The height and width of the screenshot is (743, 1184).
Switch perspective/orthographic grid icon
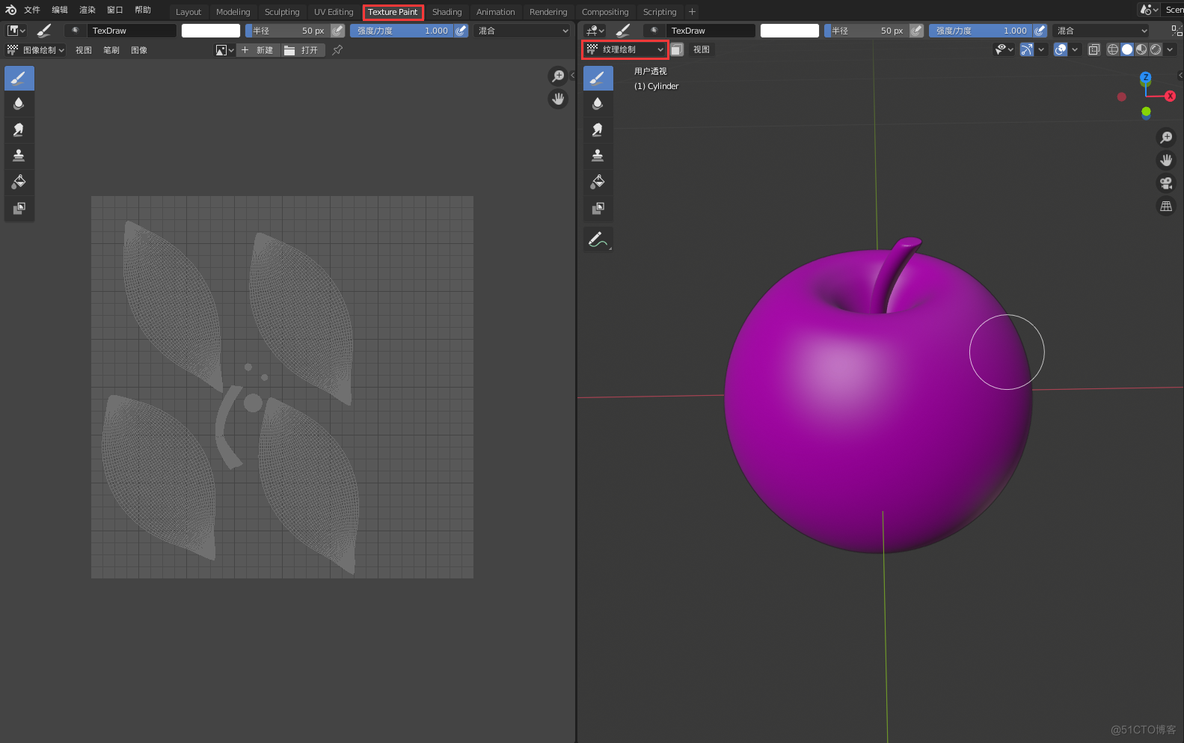[x=1166, y=206]
